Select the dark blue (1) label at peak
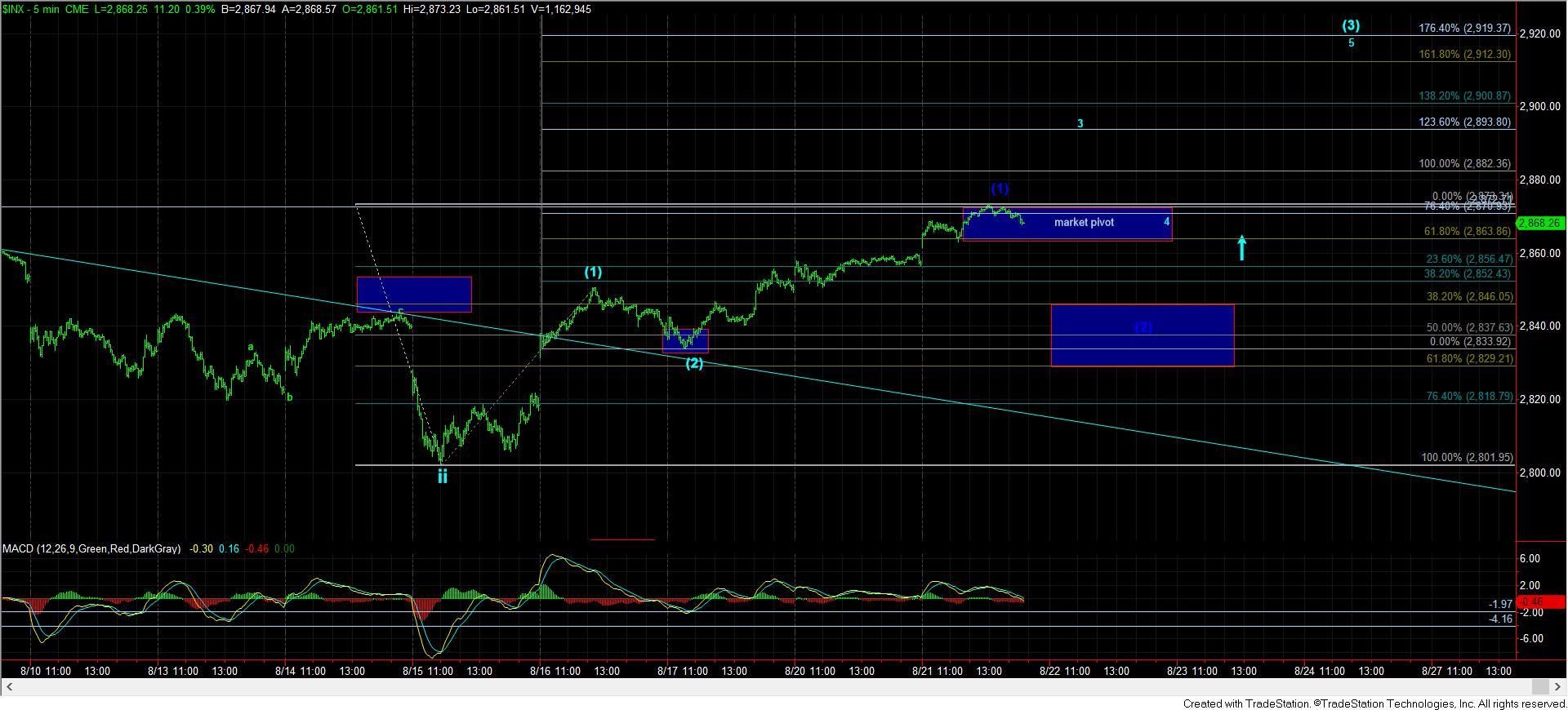This screenshot has height=710, width=1568. (1000, 189)
